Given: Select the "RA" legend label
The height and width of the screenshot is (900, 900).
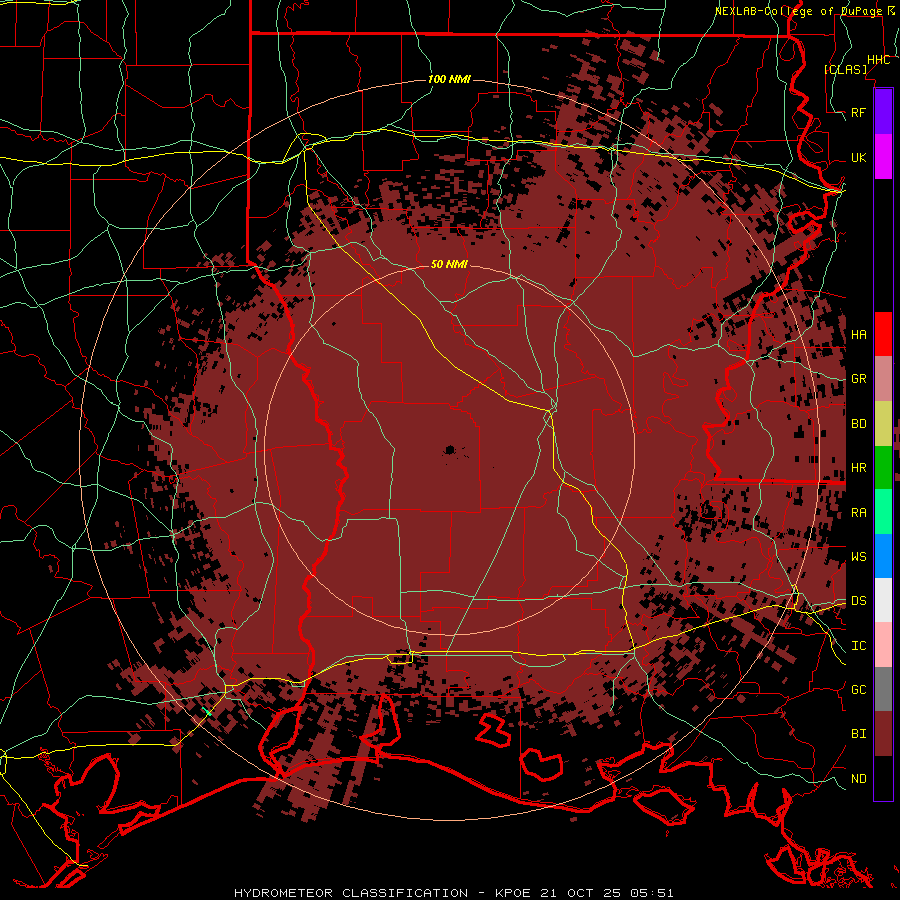Looking at the screenshot, I should 858,513.
